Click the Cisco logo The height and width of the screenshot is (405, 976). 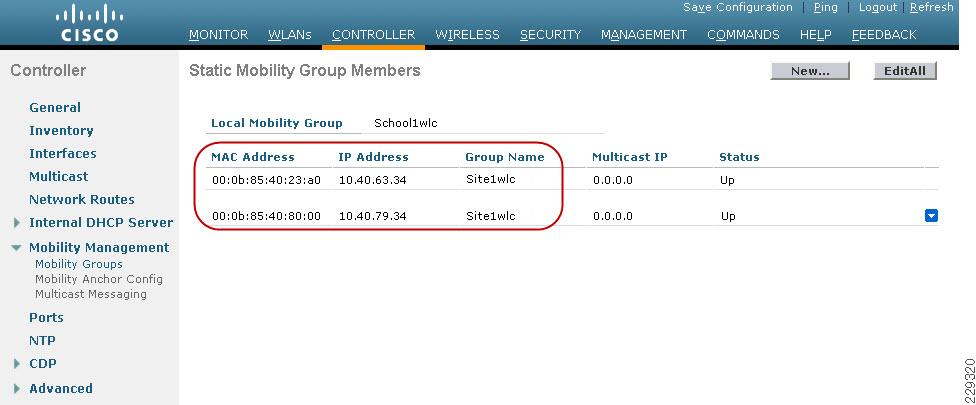[x=90, y=23]
